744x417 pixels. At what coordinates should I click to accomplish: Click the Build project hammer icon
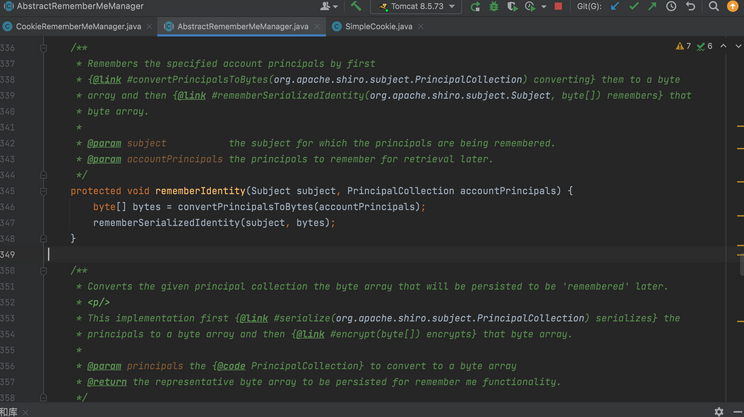pyautogui.click(x=356, y=6)
